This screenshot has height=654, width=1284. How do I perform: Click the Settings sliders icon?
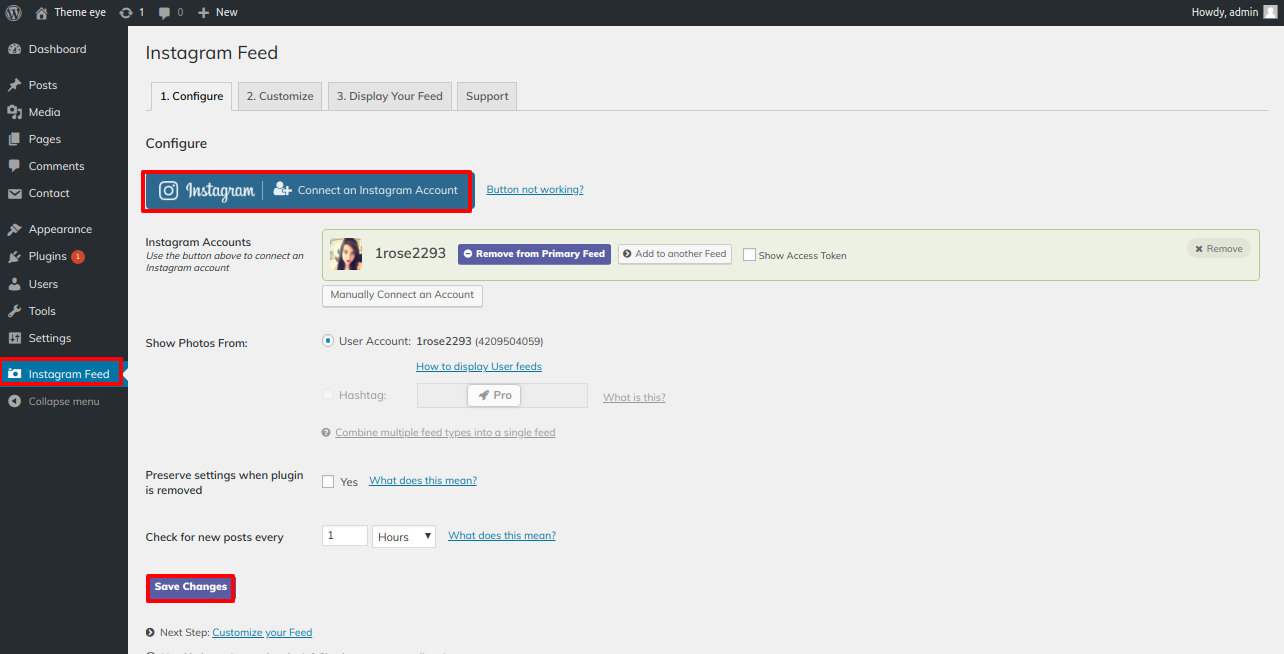[15, 338]
